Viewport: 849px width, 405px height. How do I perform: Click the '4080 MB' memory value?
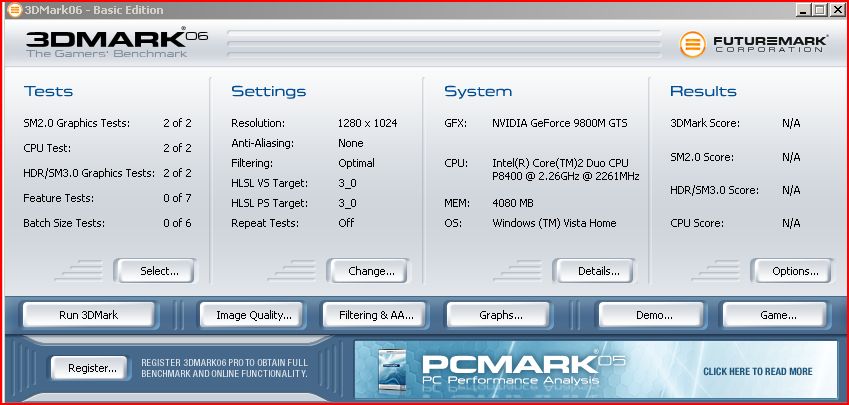[513, 204]
